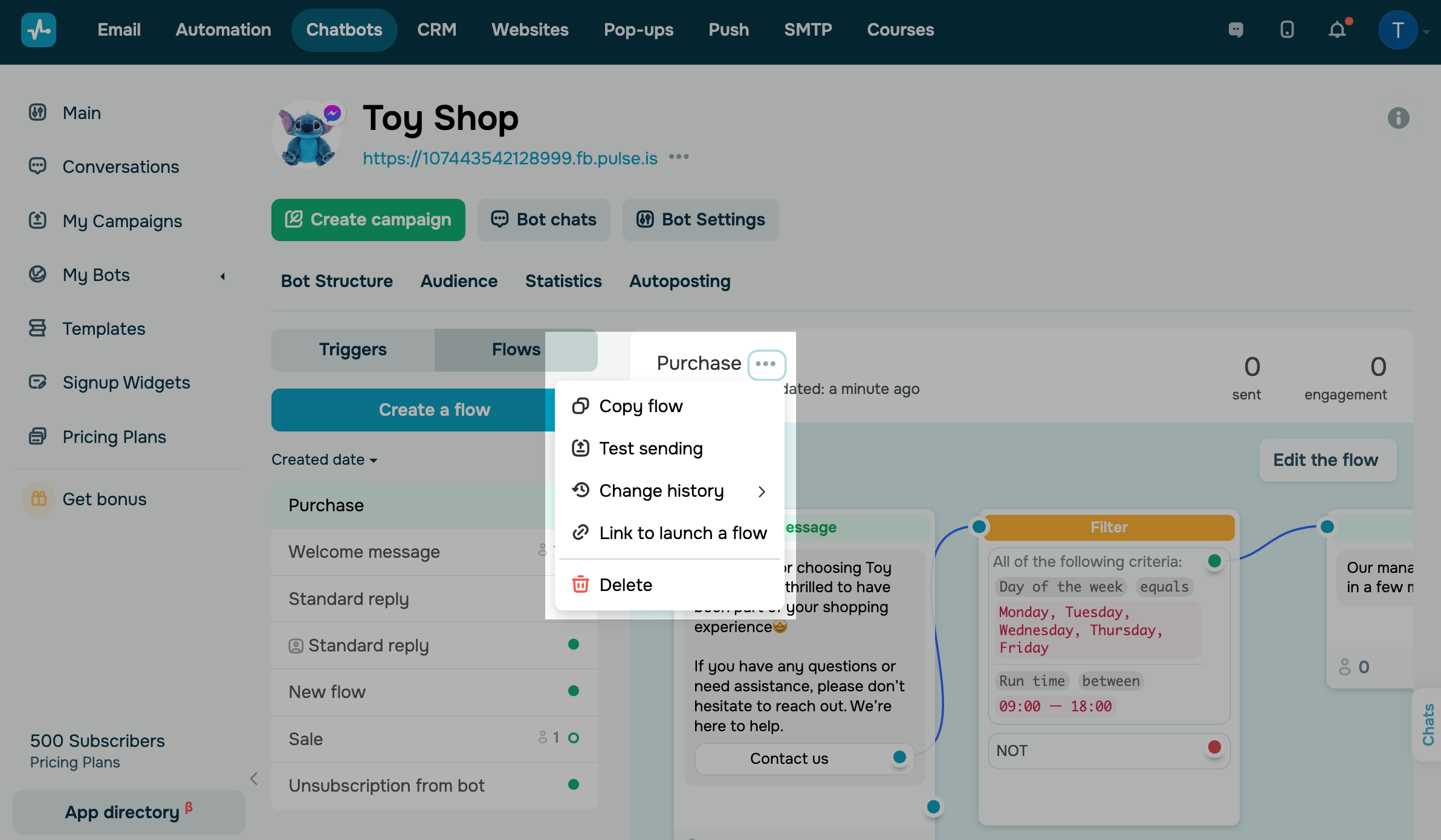The height and width of the screenshot is (840, 1441).
Task: Open the Chats panel on right edge
Action: (1428, 725)
